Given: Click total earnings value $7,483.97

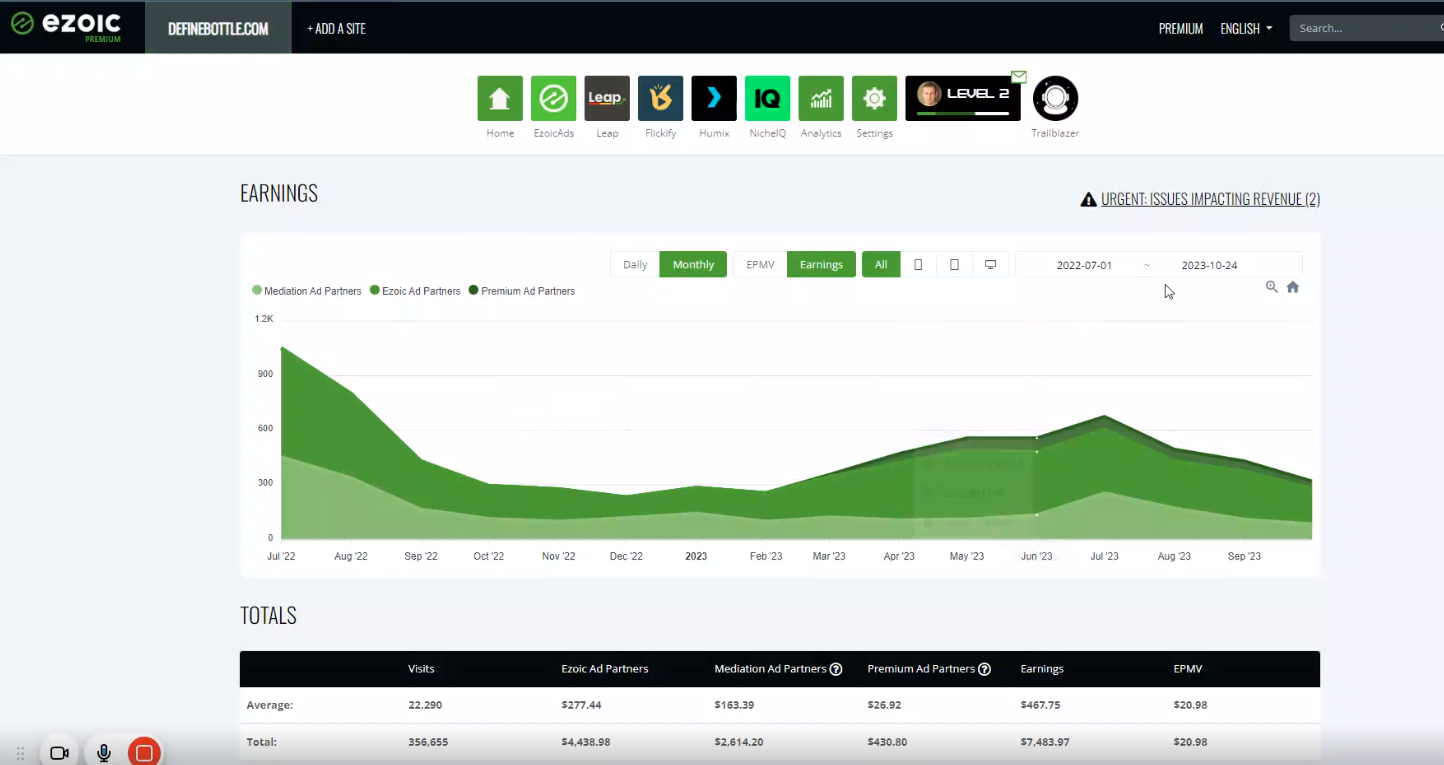Looking at the screenshot, I should pos(1043,742).
